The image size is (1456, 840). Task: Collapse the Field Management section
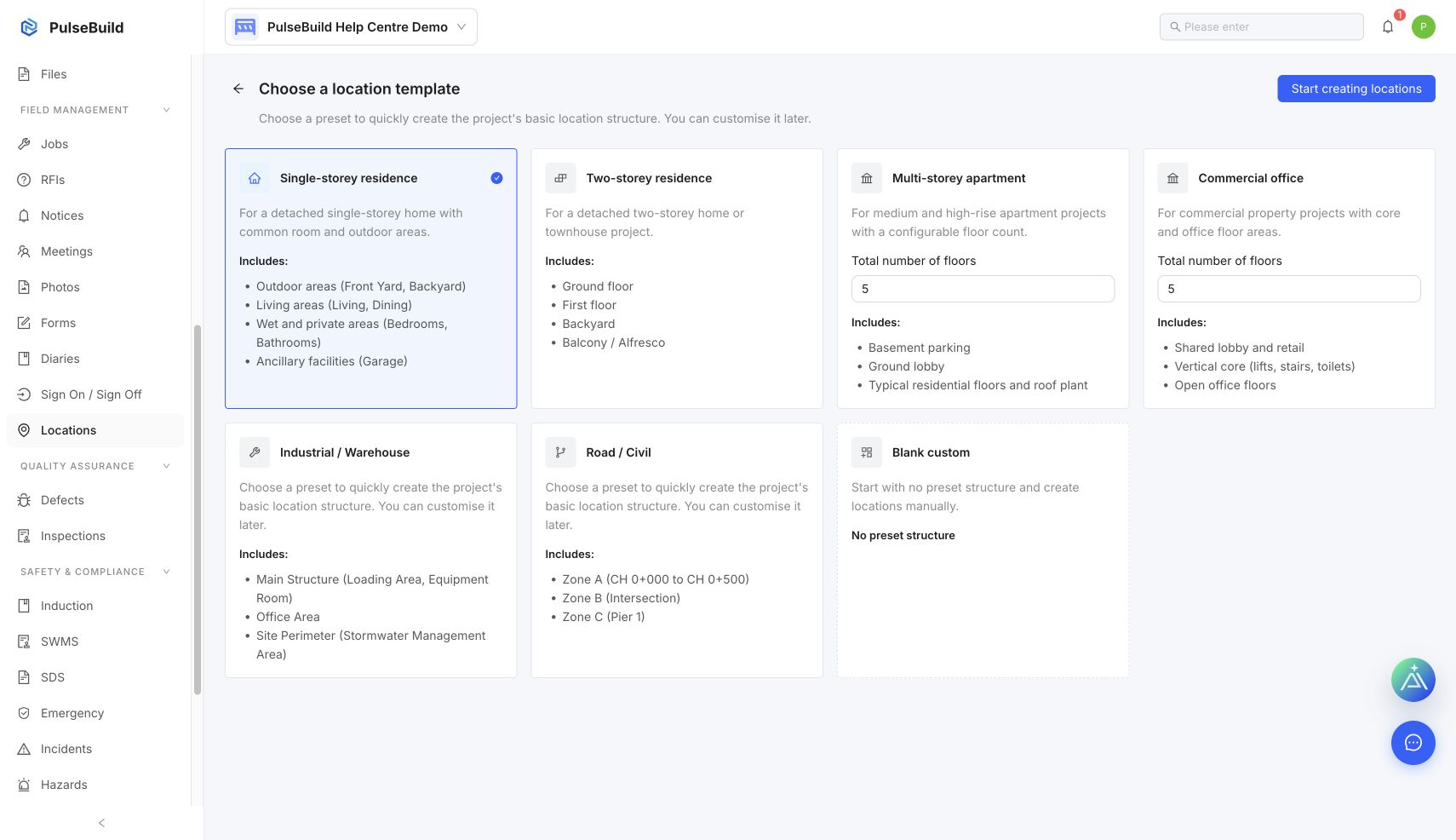pos(166,110)
